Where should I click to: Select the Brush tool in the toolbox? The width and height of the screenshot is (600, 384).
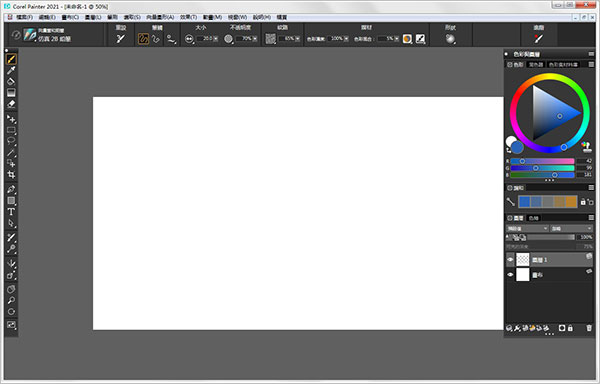(x=11, y=59)
